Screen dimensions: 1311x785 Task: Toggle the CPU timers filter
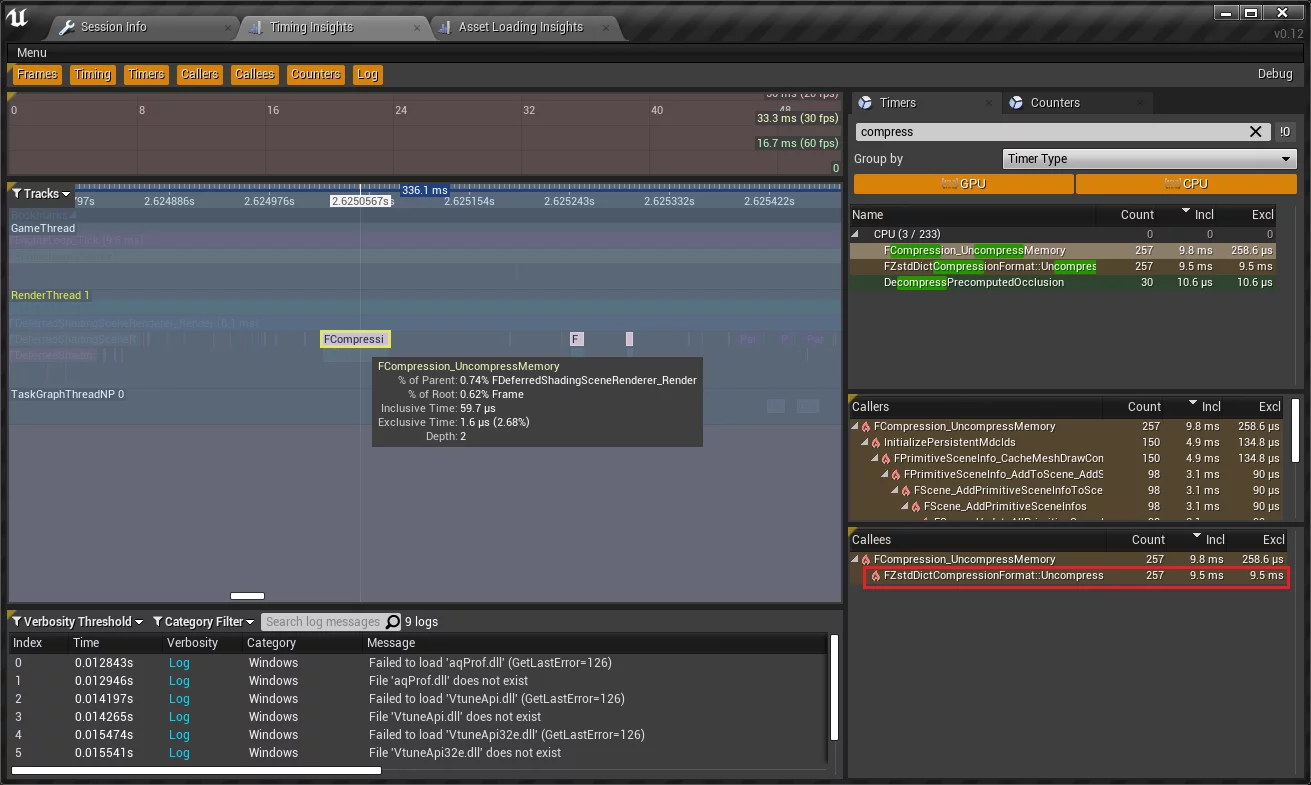click(1186, 184)
